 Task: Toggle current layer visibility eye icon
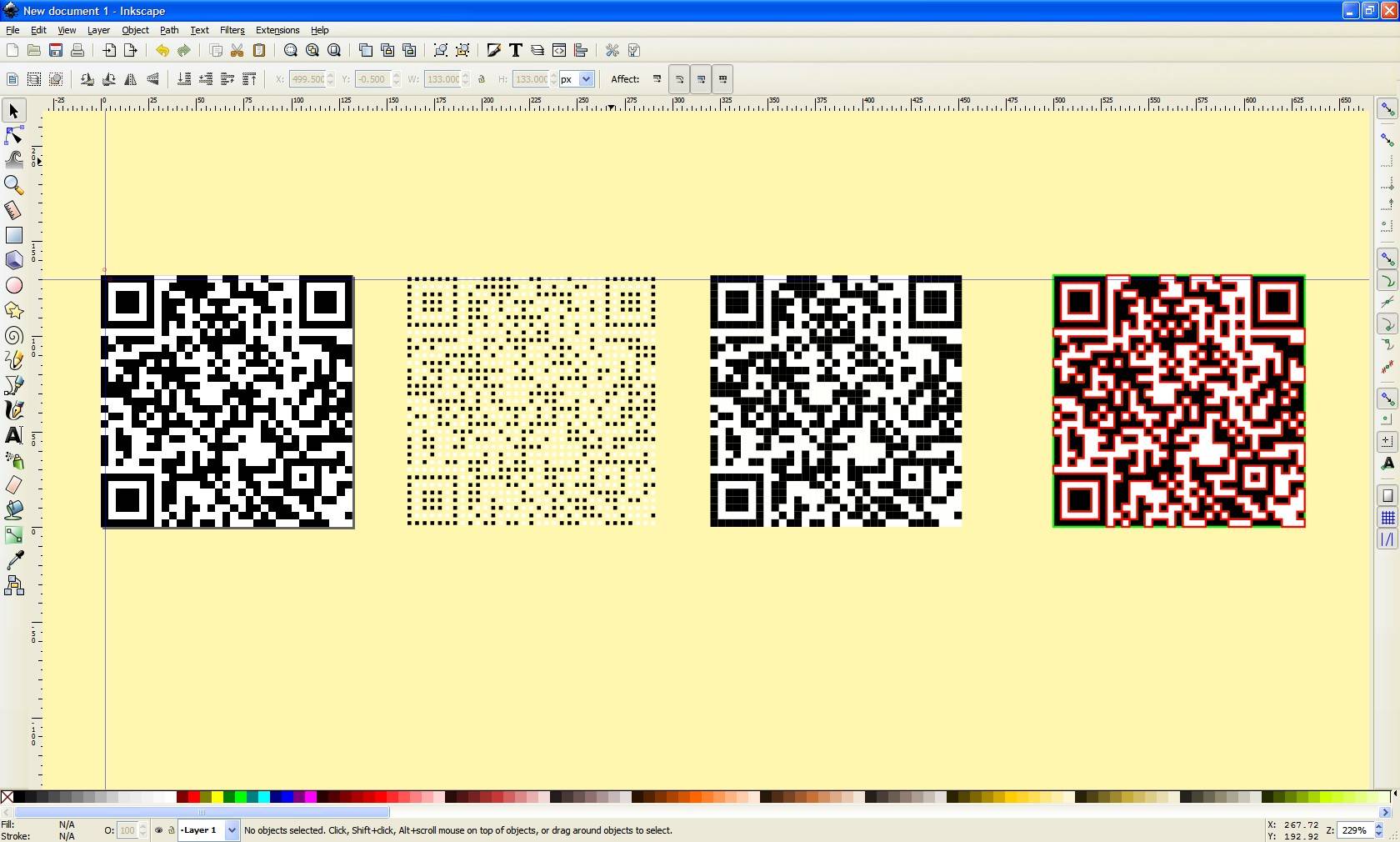(158, 830)
